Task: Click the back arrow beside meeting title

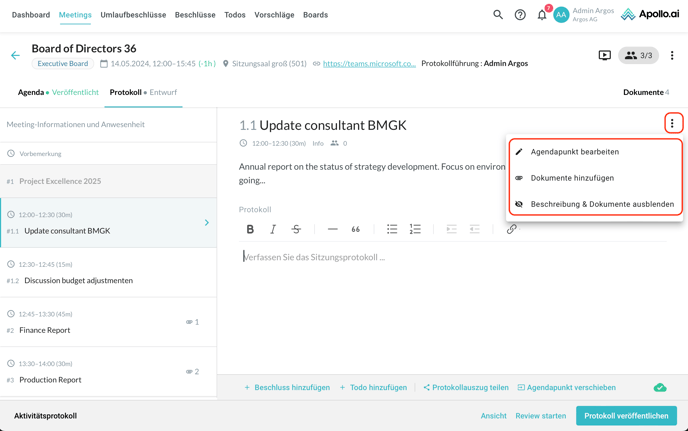Action: pos(15,56)
